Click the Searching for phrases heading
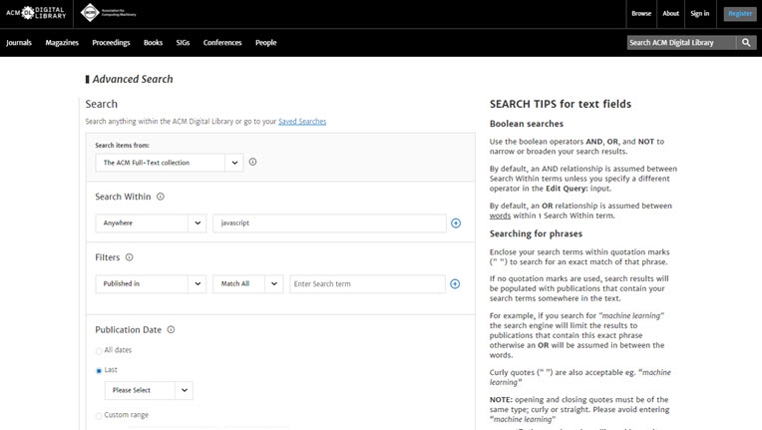762x430 pixels. [536, 234]
